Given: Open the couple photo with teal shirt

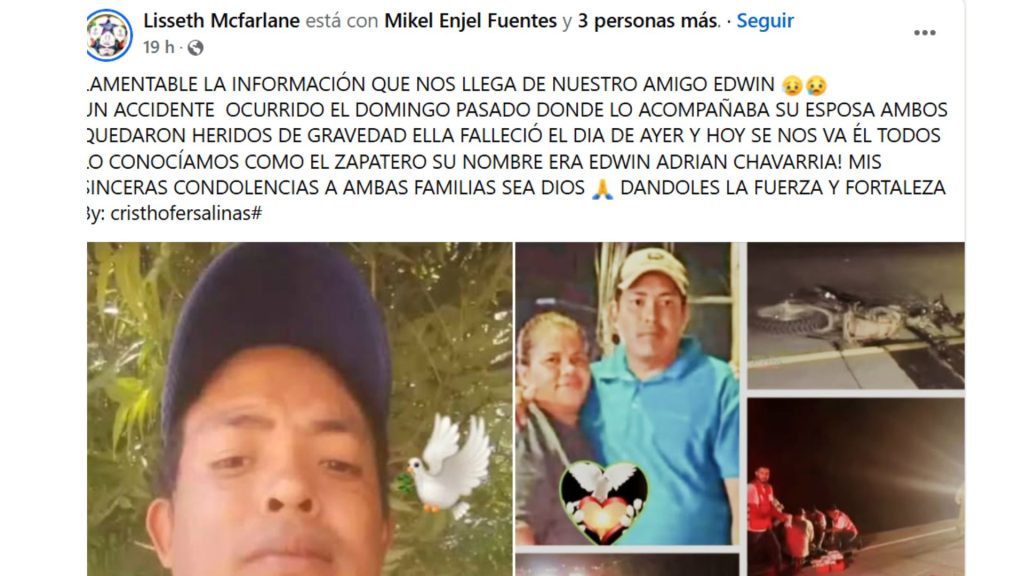Looking at the screenshot, I should tap(627, 394).
